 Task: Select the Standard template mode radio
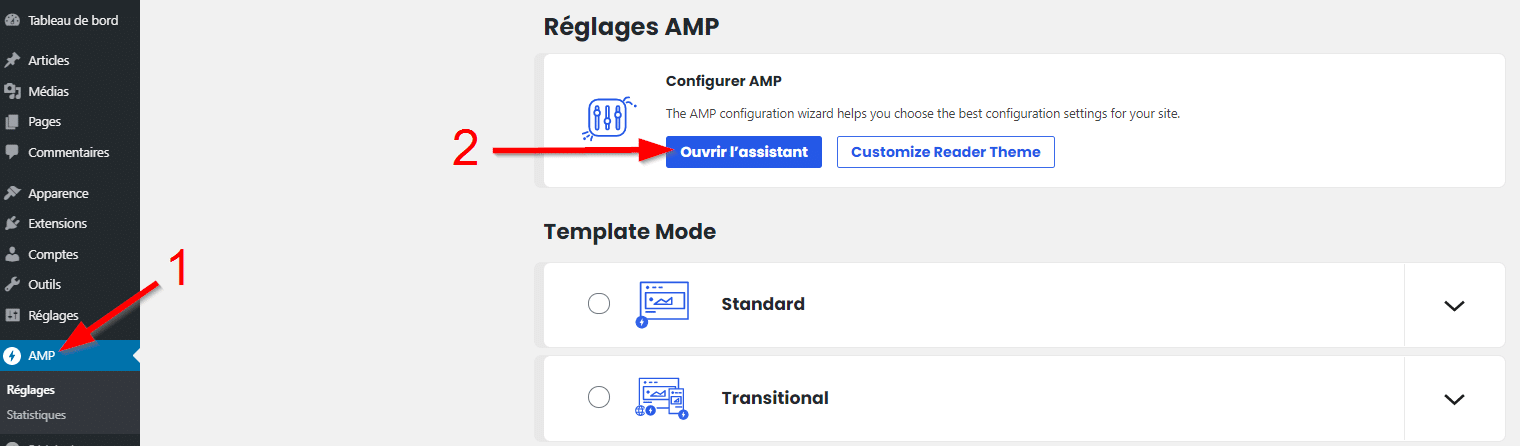pos(599,304)
